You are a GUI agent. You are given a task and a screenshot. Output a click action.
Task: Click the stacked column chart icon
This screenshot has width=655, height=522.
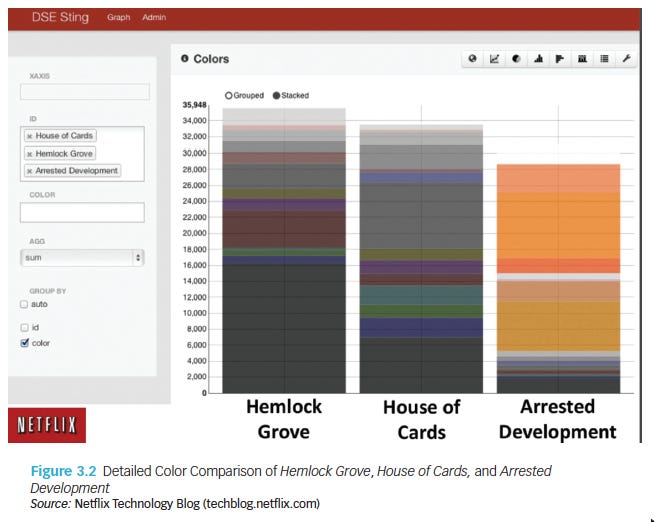pyautogui.click(x=582, y=59)
